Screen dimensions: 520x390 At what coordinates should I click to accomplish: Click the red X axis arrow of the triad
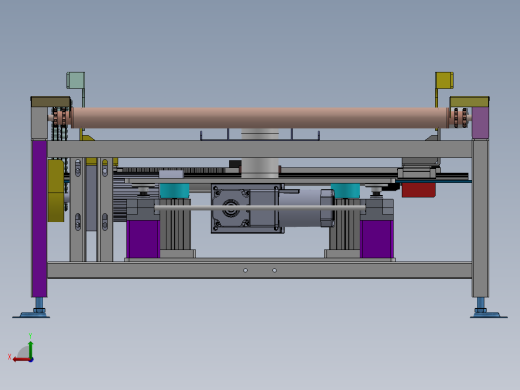click(x=21, y=359)
